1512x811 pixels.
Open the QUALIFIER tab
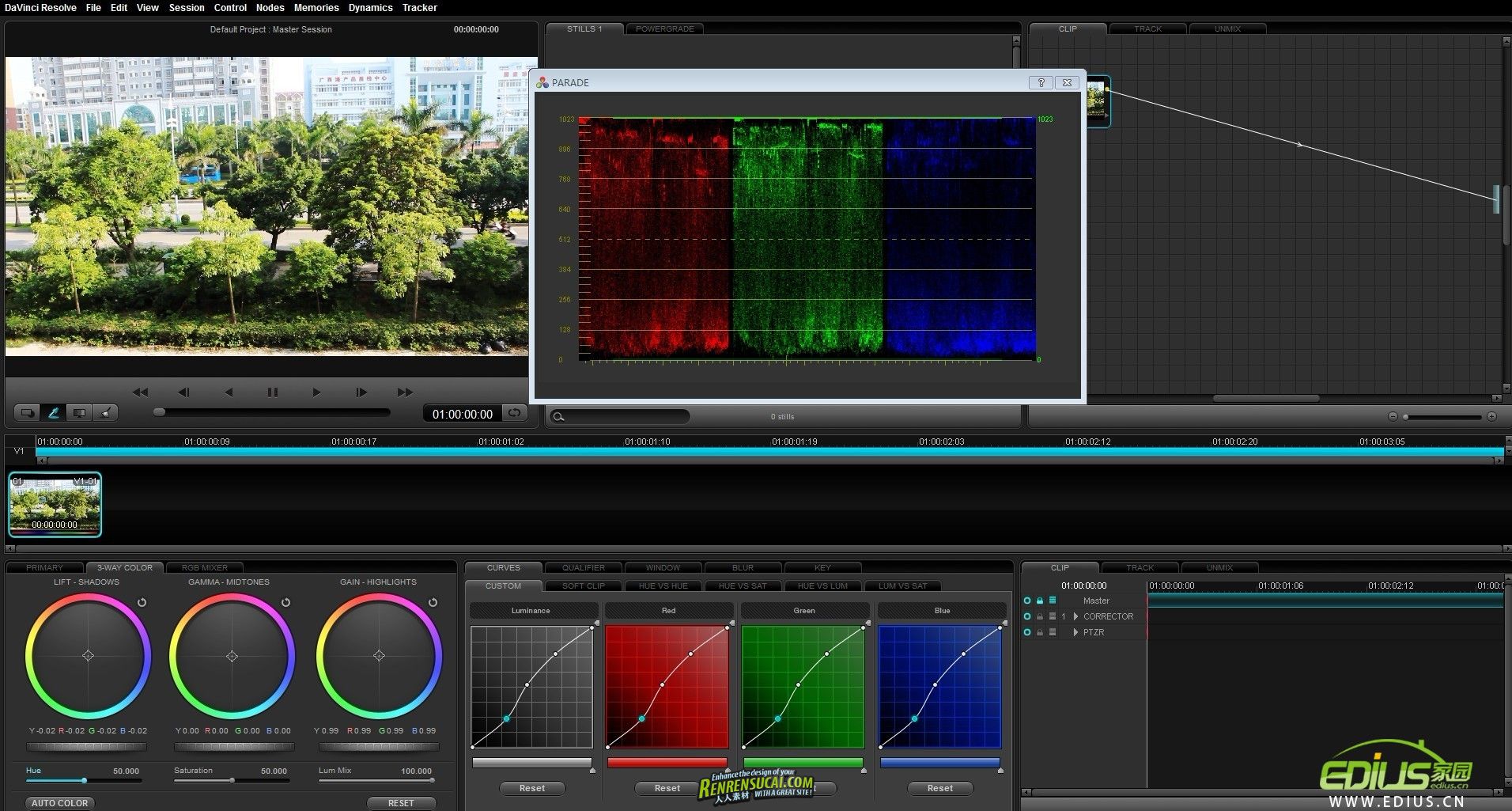[x=584, y=567]
